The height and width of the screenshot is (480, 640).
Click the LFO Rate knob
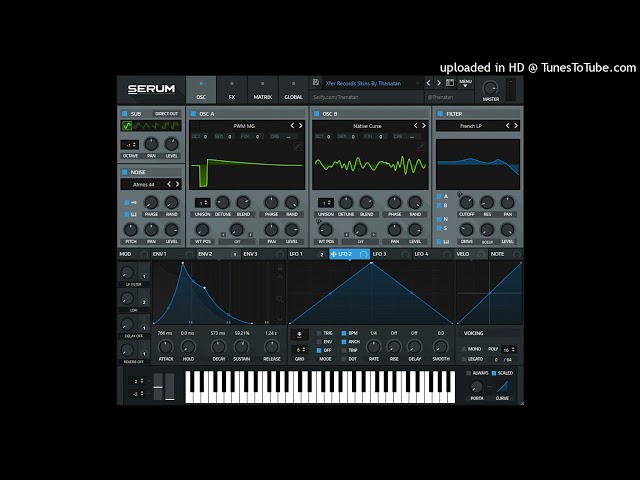tap(373, 347)
